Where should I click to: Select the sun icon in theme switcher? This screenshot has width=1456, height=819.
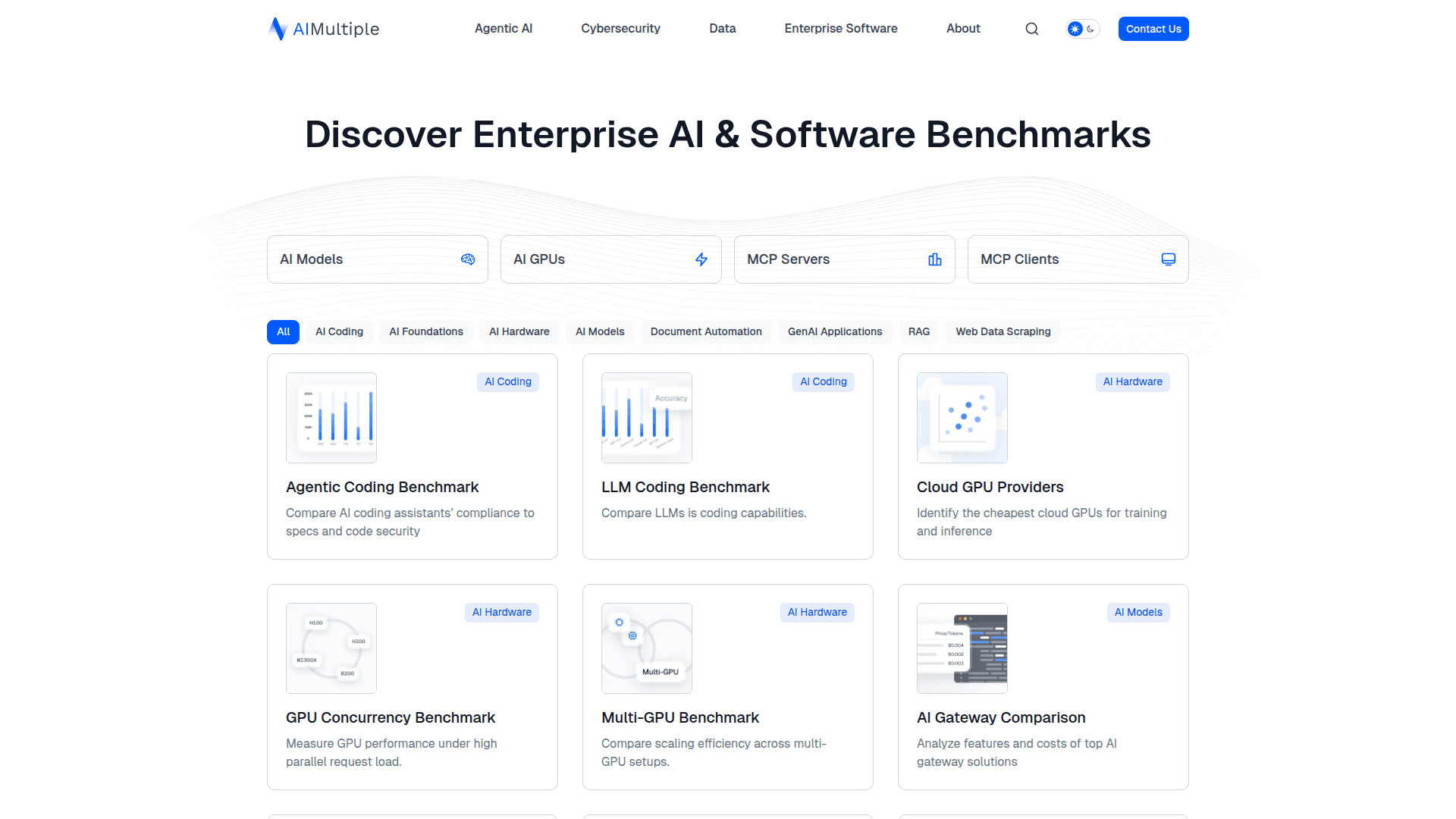pyautogui.click(x=1075, y=28)
